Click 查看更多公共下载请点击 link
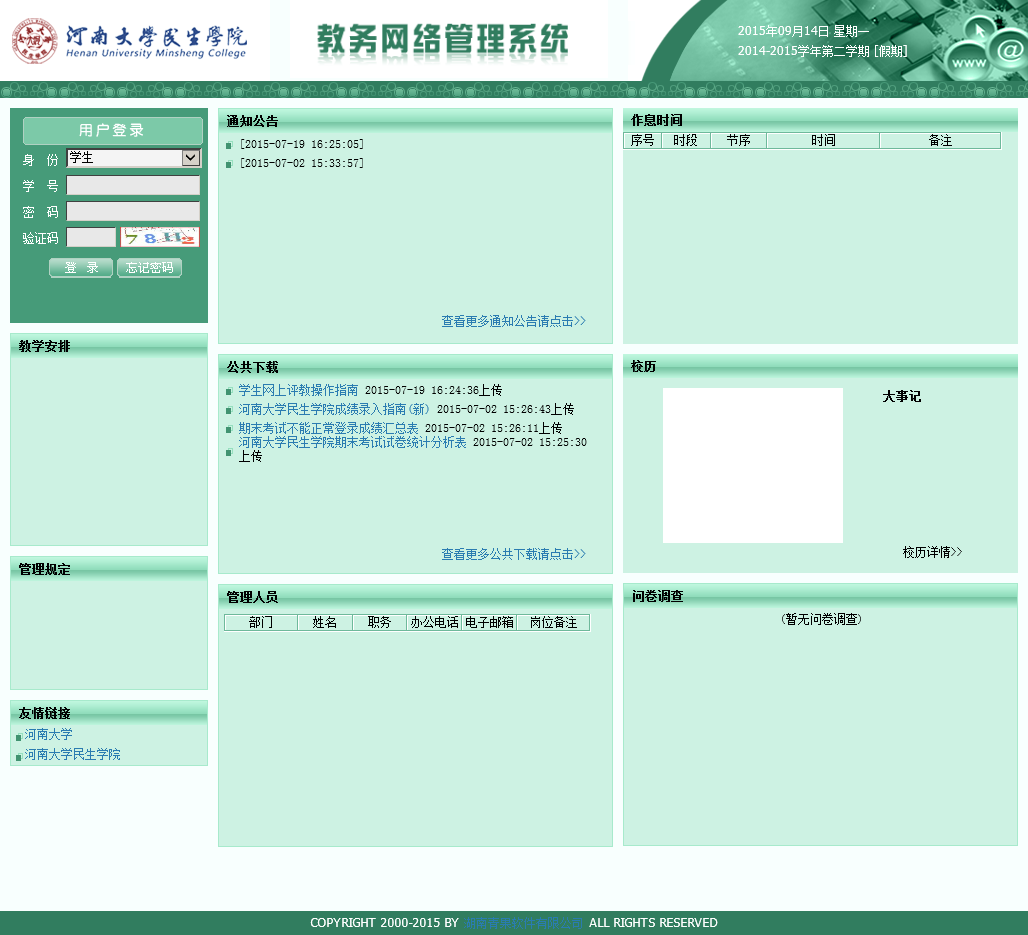The image size is (1028, 935). tap(513, 554)
